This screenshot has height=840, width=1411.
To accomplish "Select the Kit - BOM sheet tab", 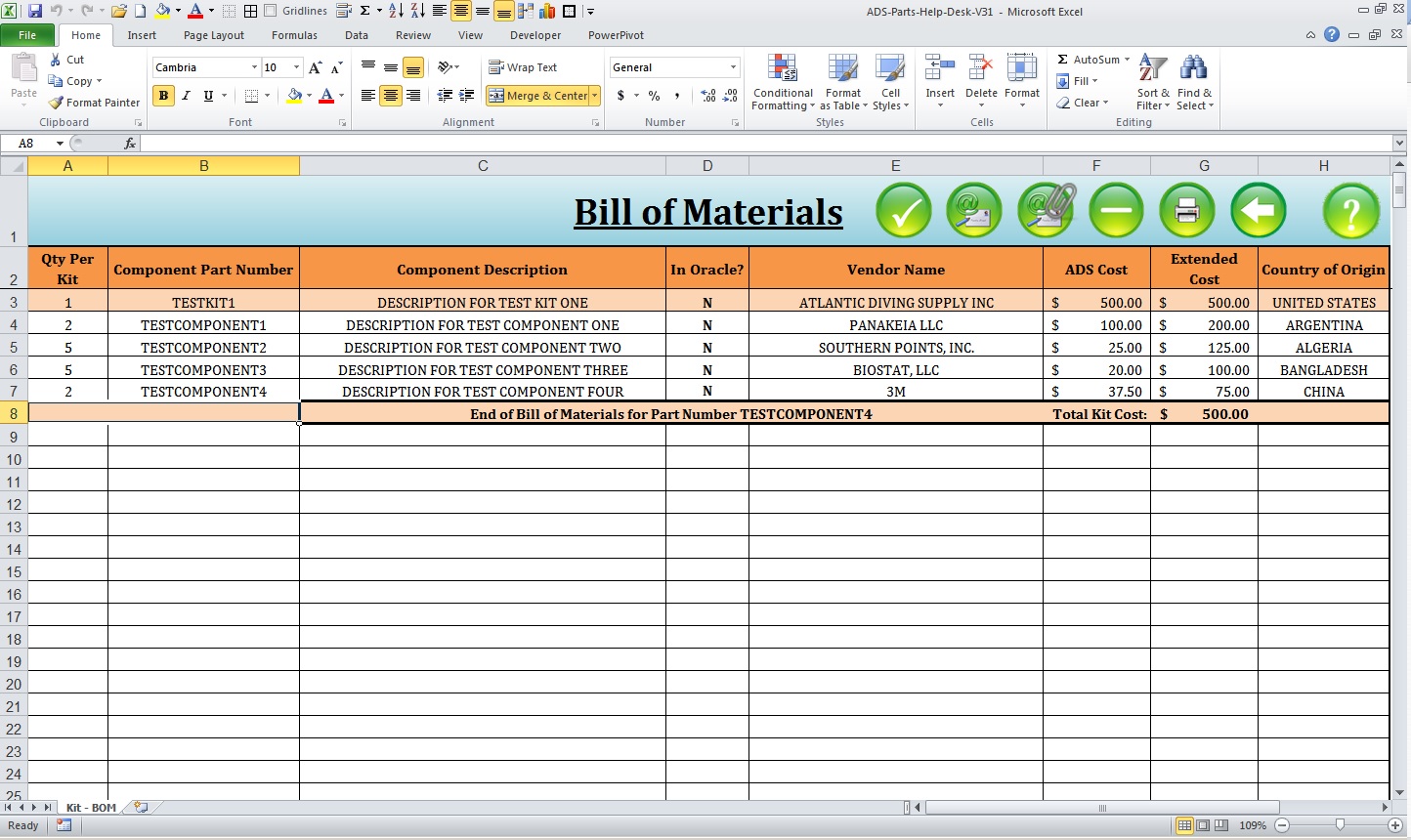I will (91, 808).
